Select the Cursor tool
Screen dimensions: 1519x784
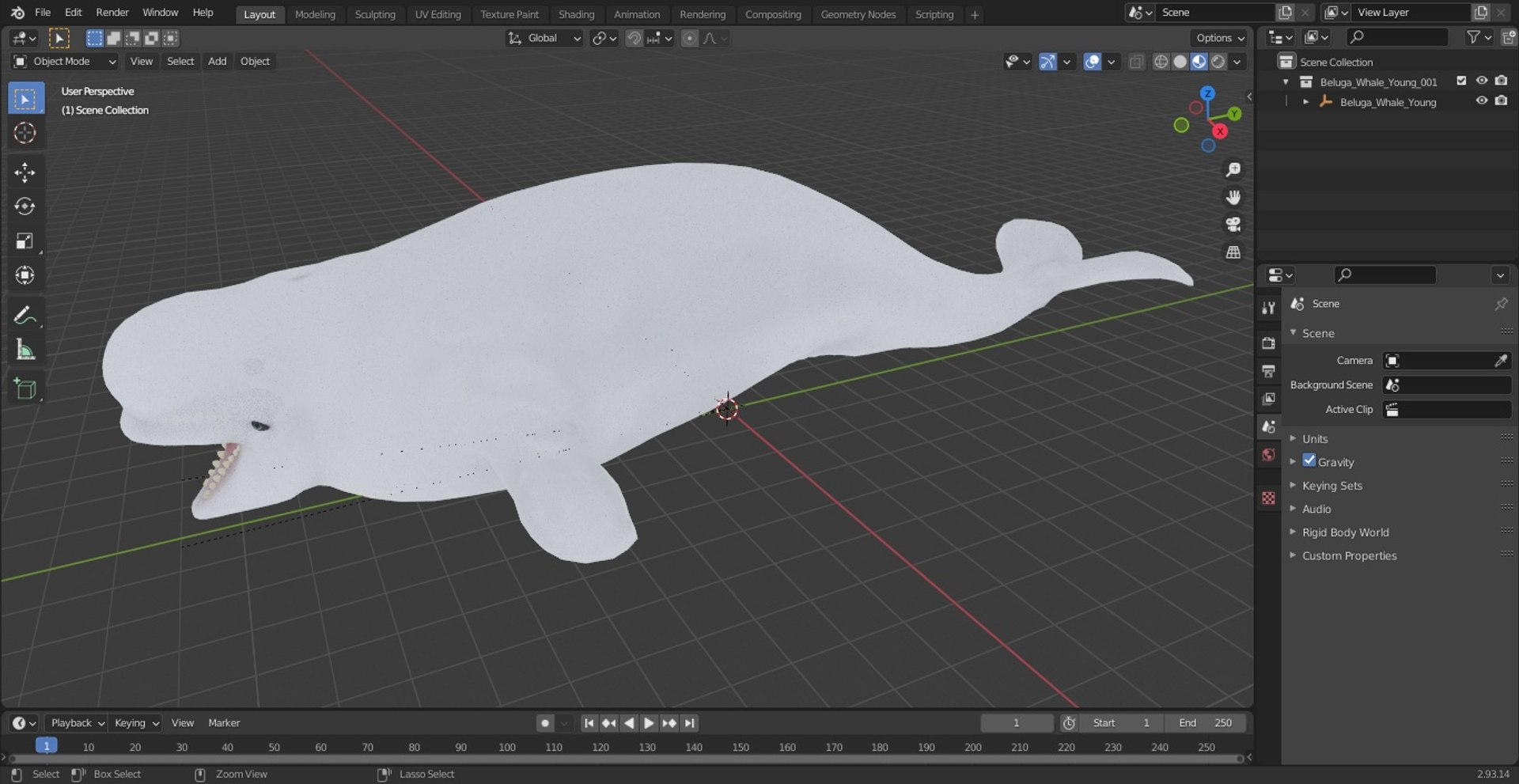(25, 133)
